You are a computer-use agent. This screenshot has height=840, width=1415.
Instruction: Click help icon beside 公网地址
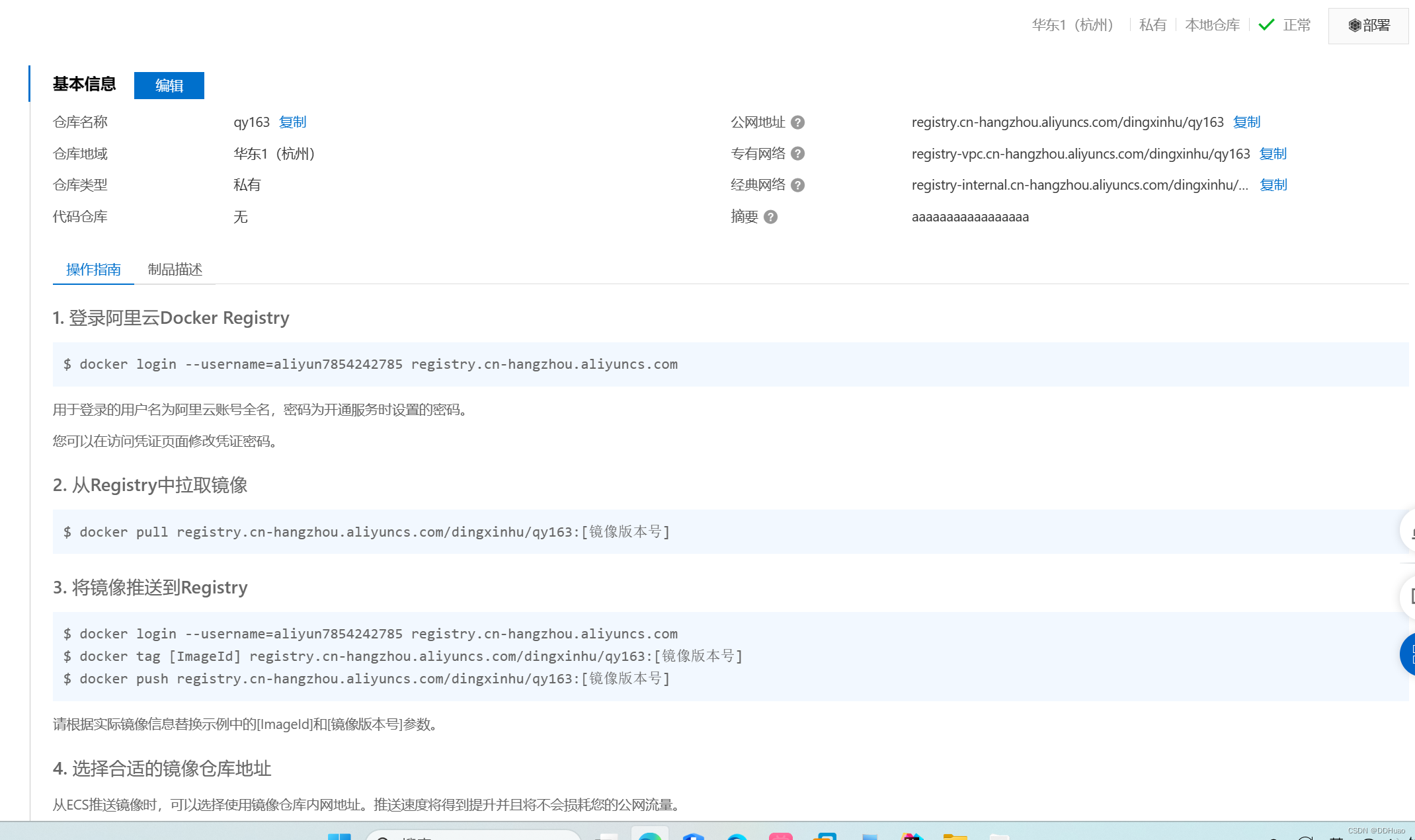[x=797, y=122]
